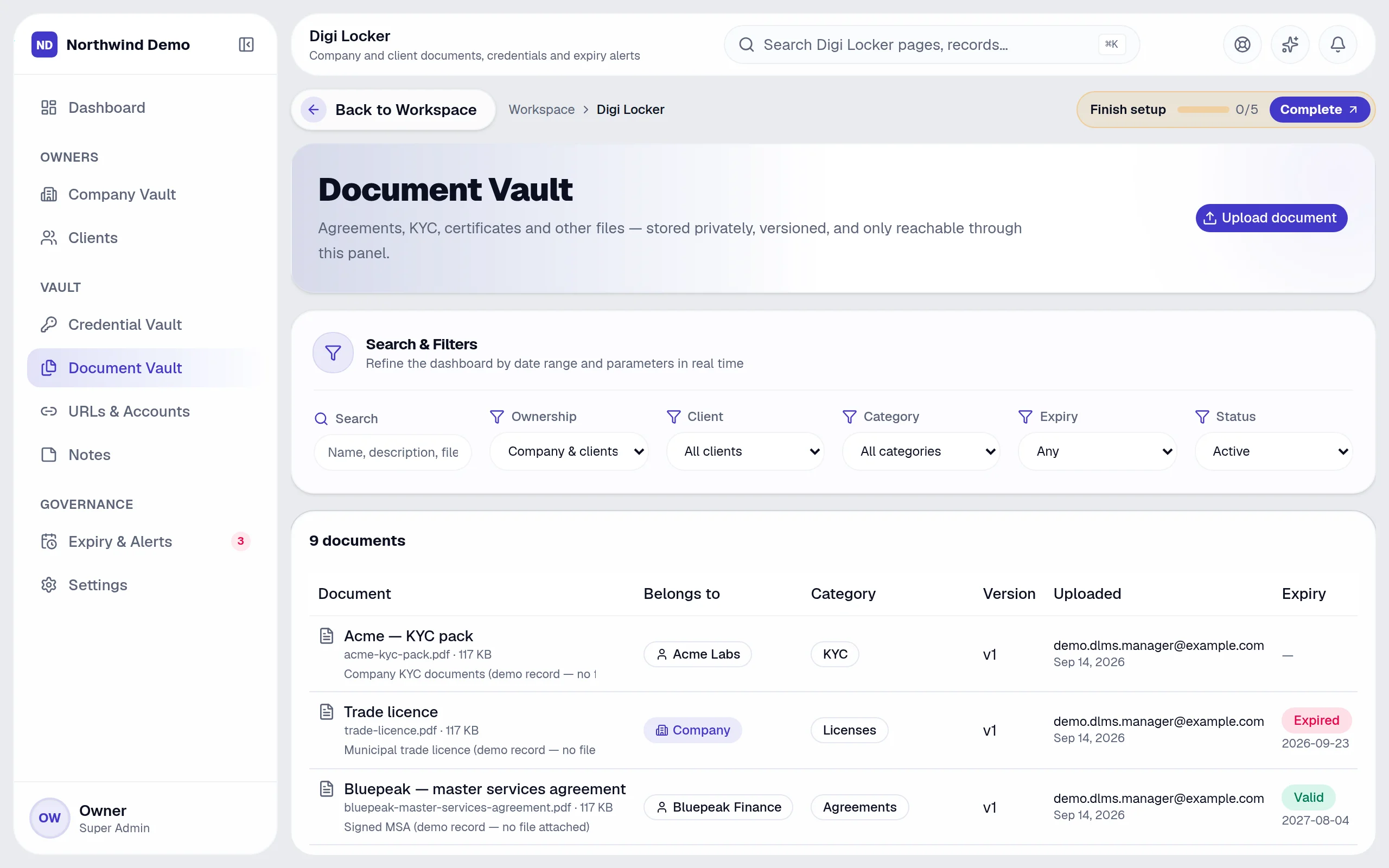Open the All clients dropdown
The width and height of the screenshot is (1389, 868).
[x=745, y=451]
